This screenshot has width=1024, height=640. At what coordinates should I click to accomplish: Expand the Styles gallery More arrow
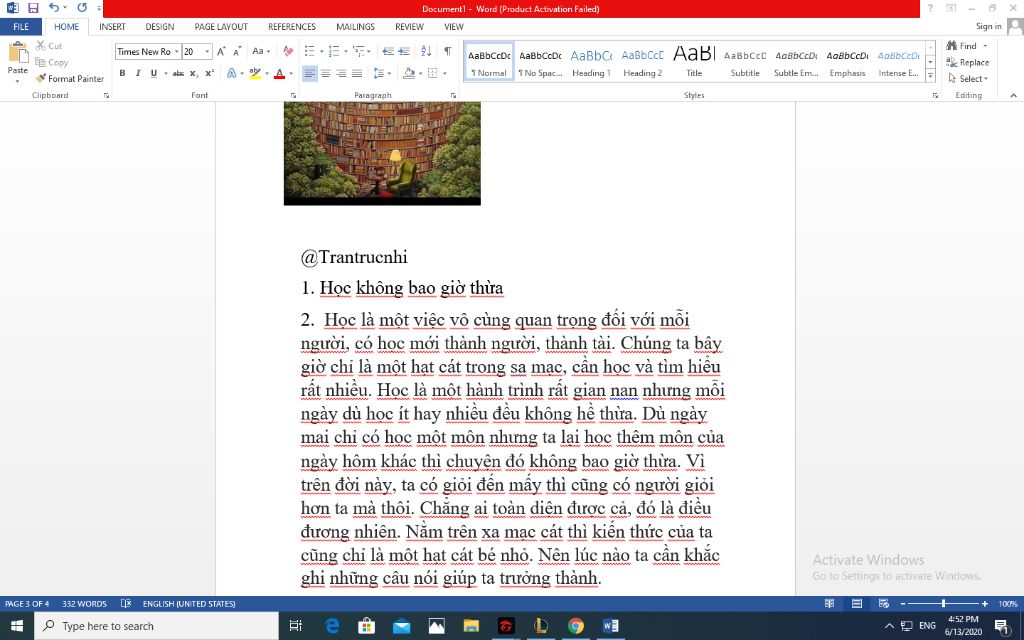(931, 76)
